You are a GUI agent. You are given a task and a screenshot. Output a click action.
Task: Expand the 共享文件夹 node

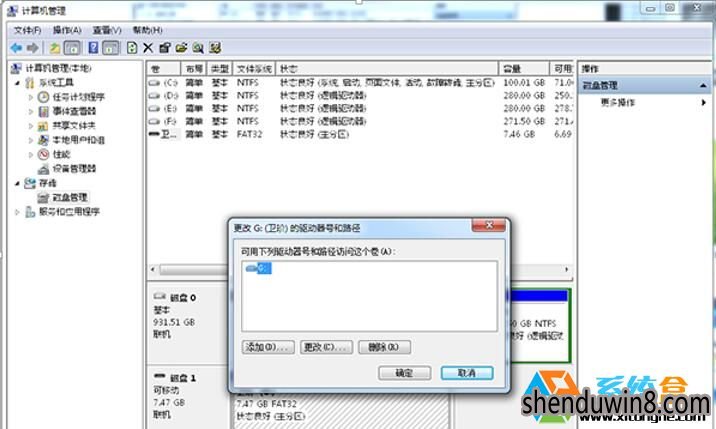pyautogui.click(x=31, y=126)
